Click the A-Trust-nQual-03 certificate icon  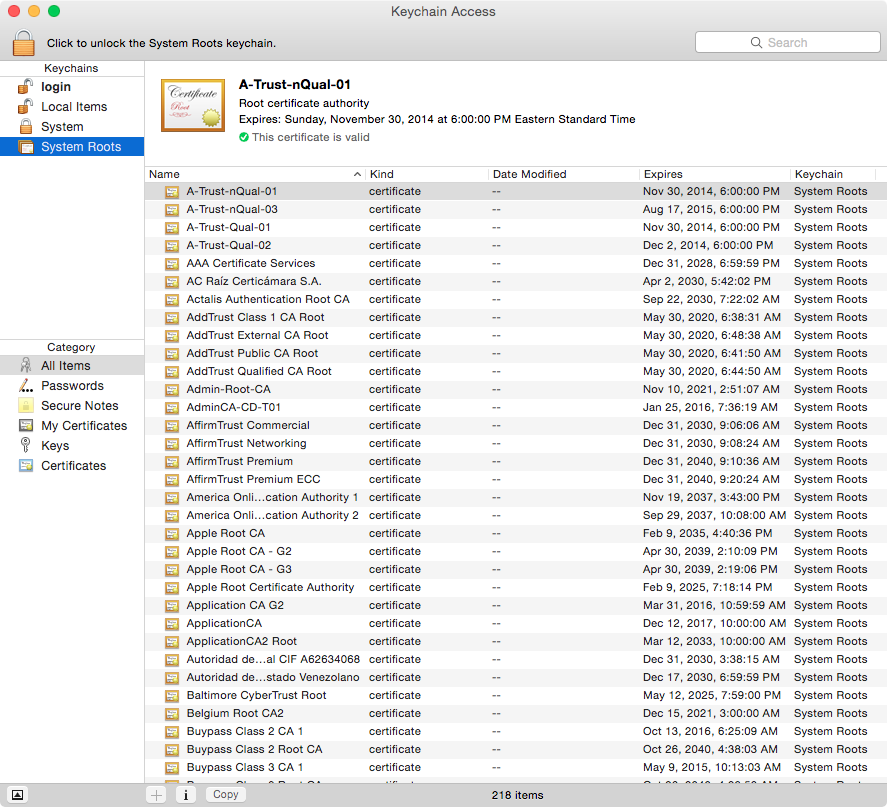point(172,210)
